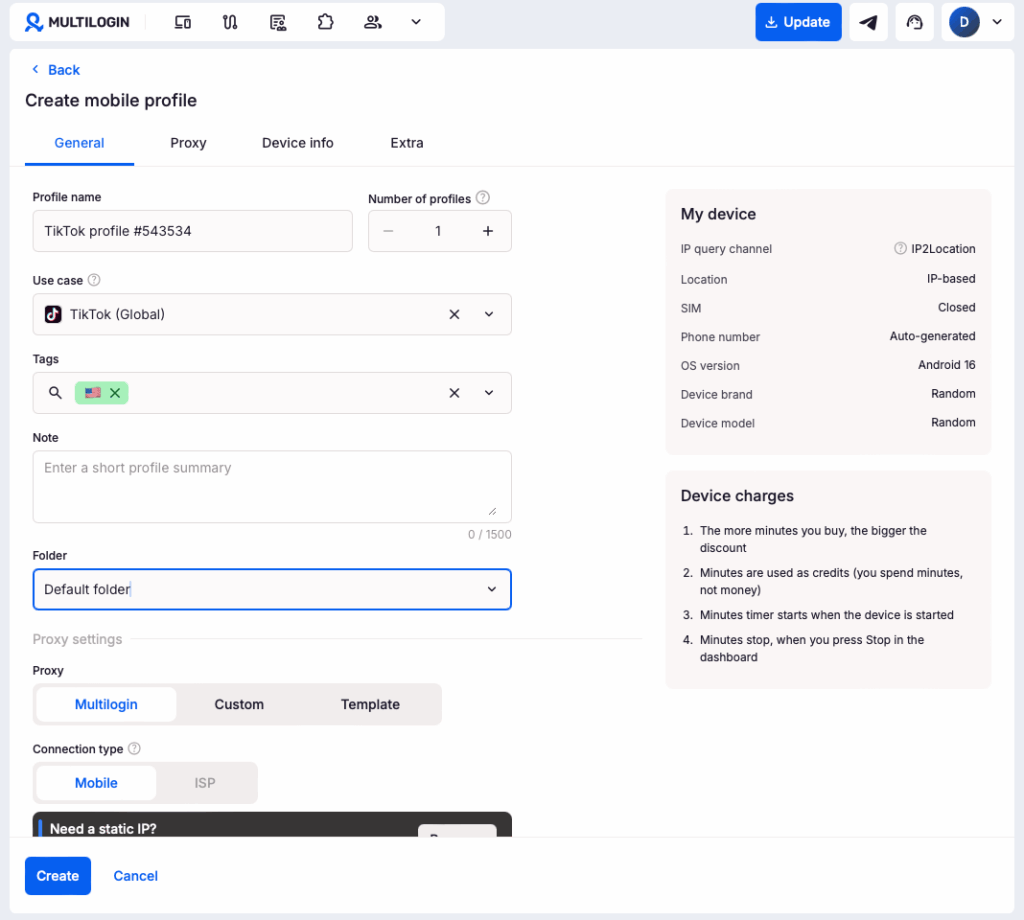Click the Device charges heading
1024x920 pixels.
pyautogui.click(x=737, y=496)
